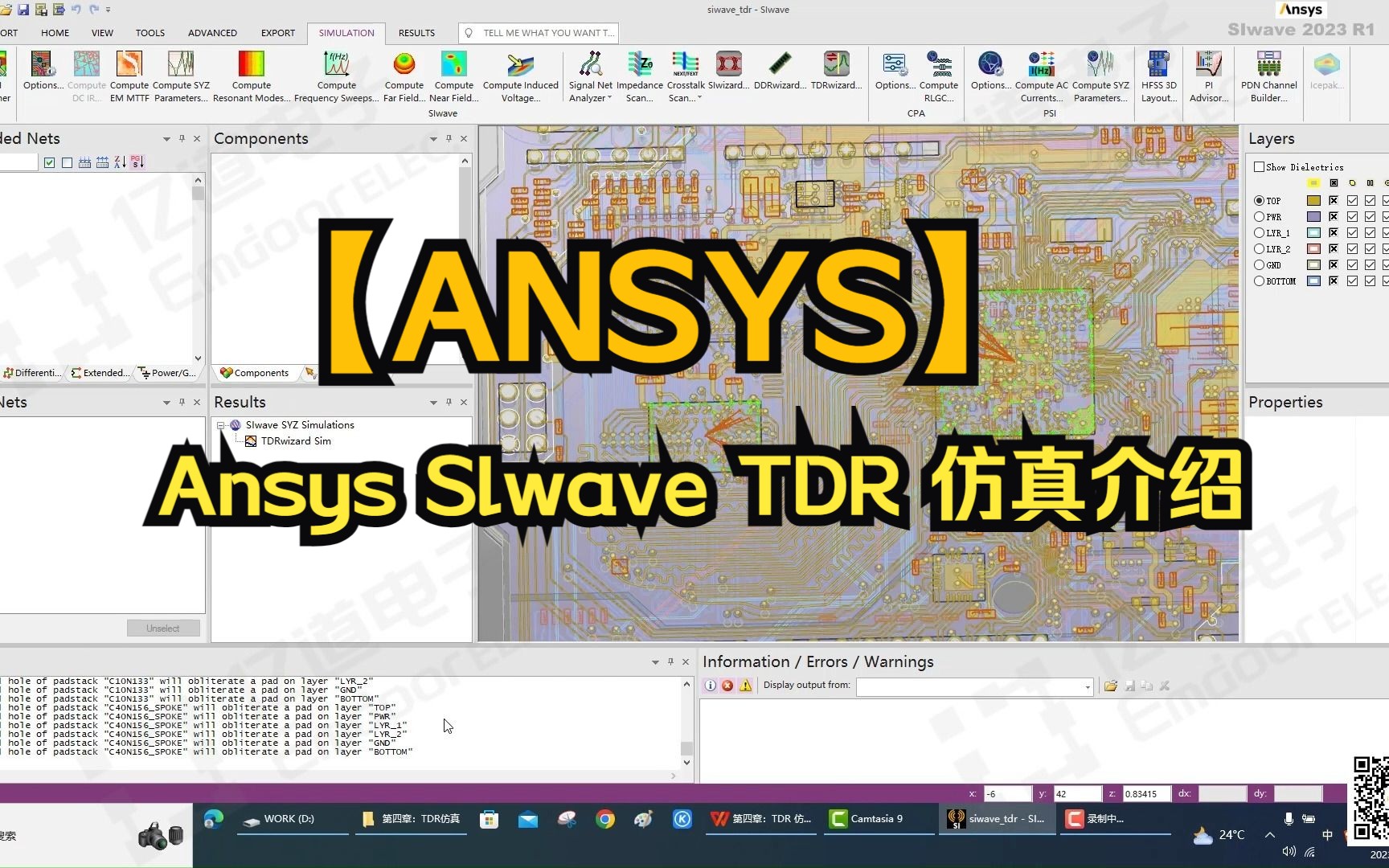Click Compute Induced Voltage
Viewport: 1389px width, 868px height.
(520, 76)
